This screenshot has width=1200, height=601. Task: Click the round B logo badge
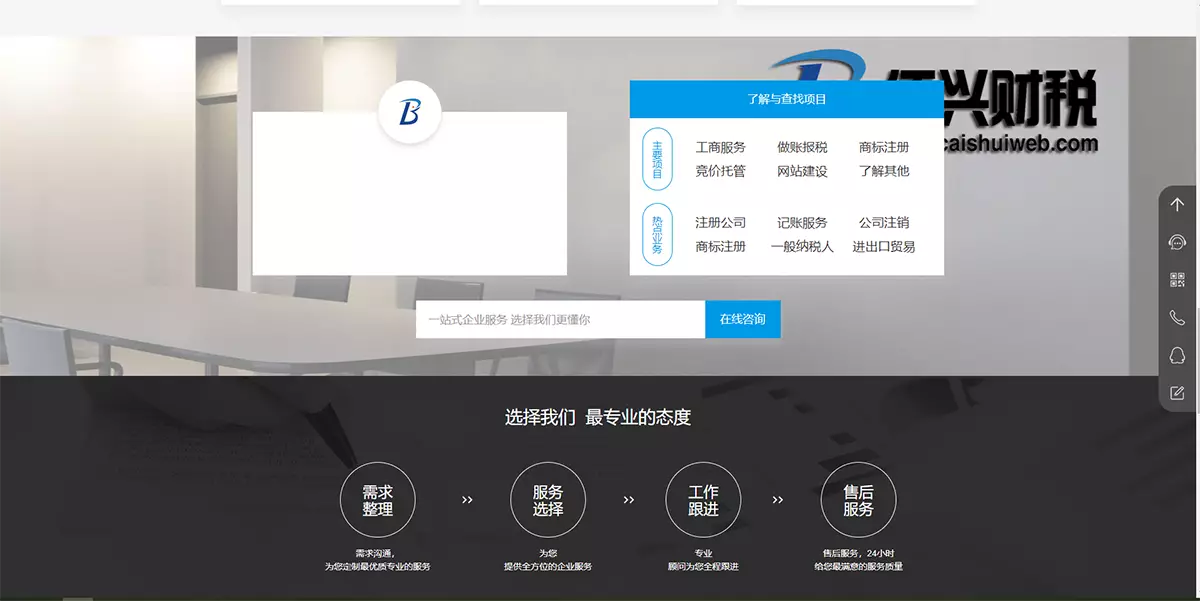click(410, 112)
